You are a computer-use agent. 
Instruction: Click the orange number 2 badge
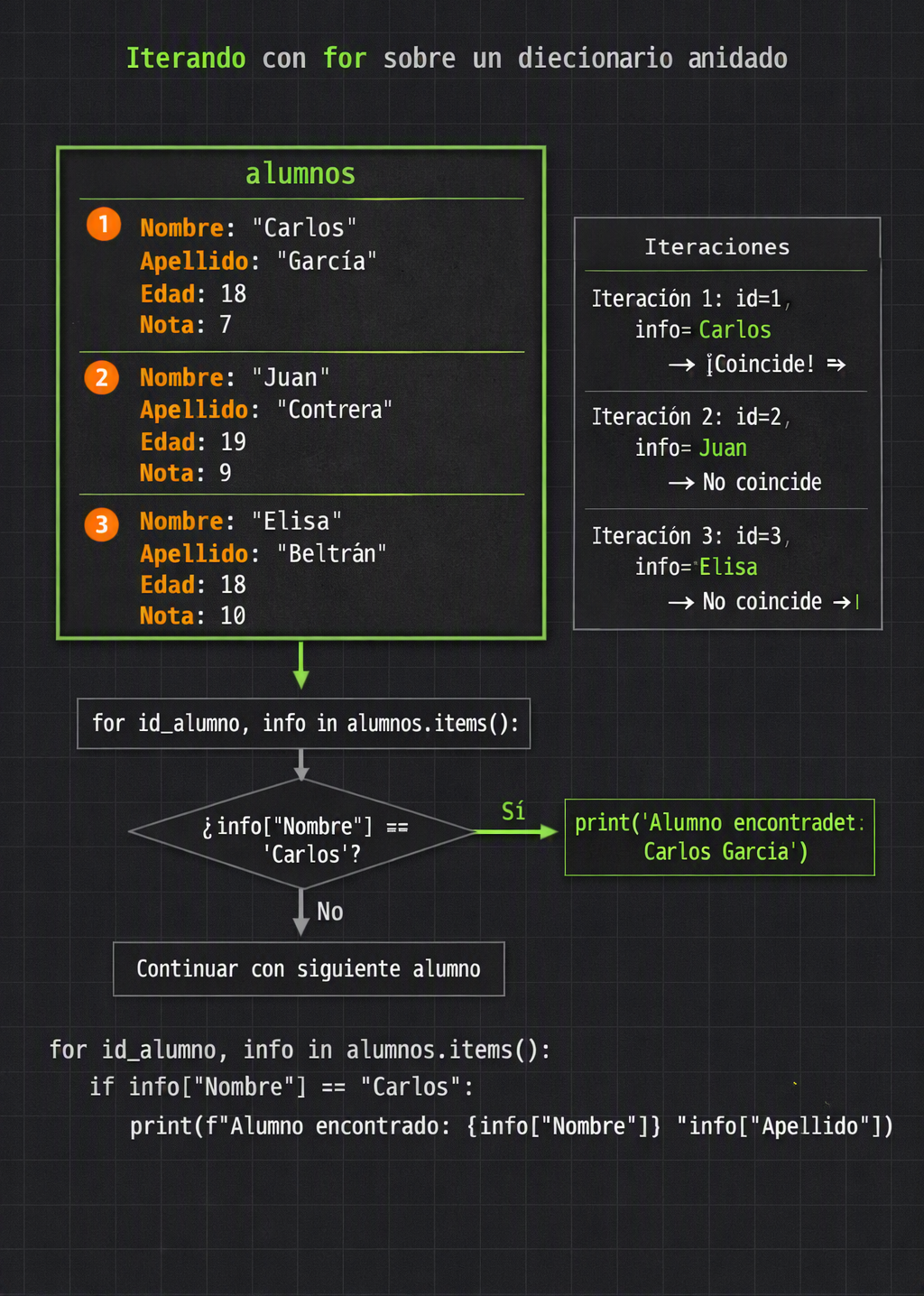click(102, 377)
